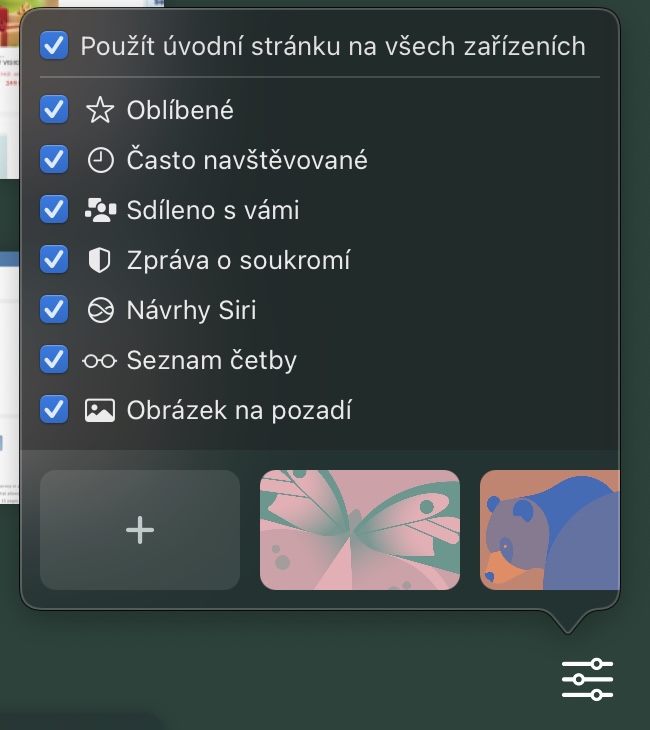Toggle the Oblíbené checkbox
This screenshot has height=730, width=650.
(54, 110)
